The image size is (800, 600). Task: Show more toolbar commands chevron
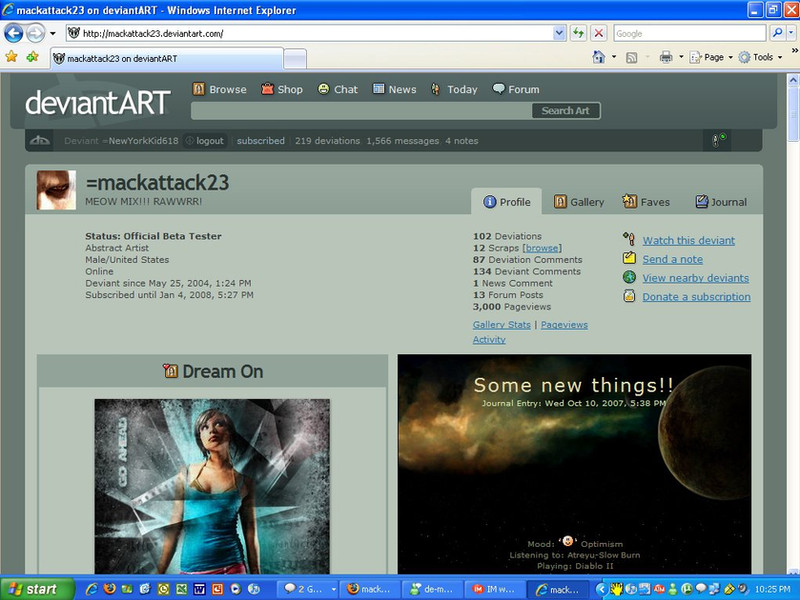pos(794,51)
